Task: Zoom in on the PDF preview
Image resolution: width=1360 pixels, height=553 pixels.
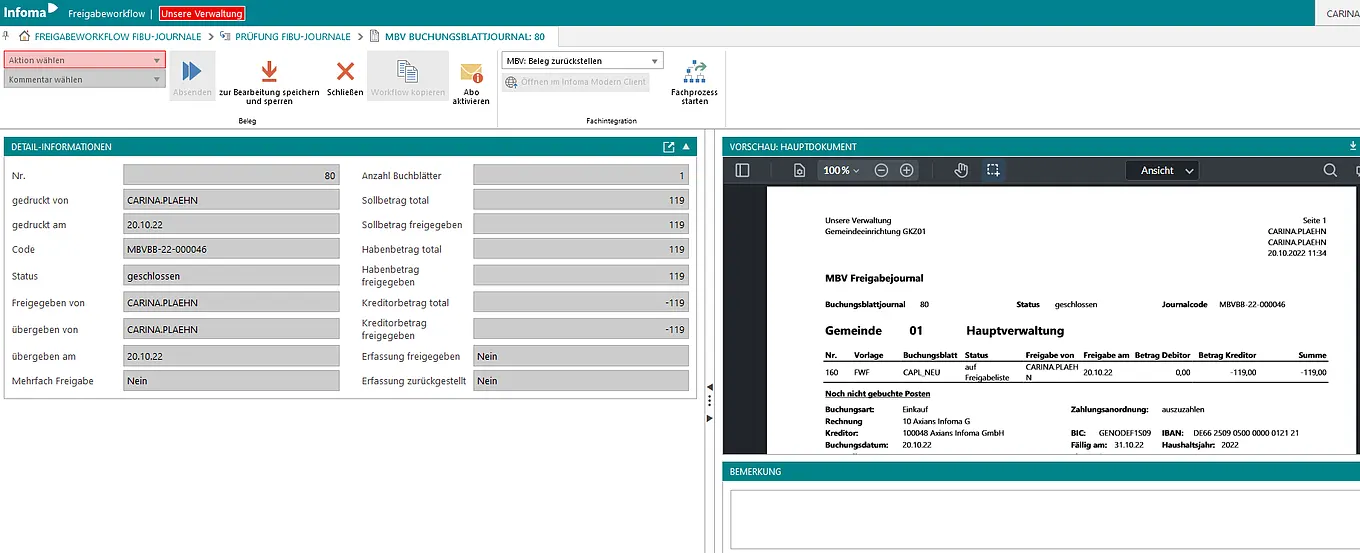Action: point(907,171)
